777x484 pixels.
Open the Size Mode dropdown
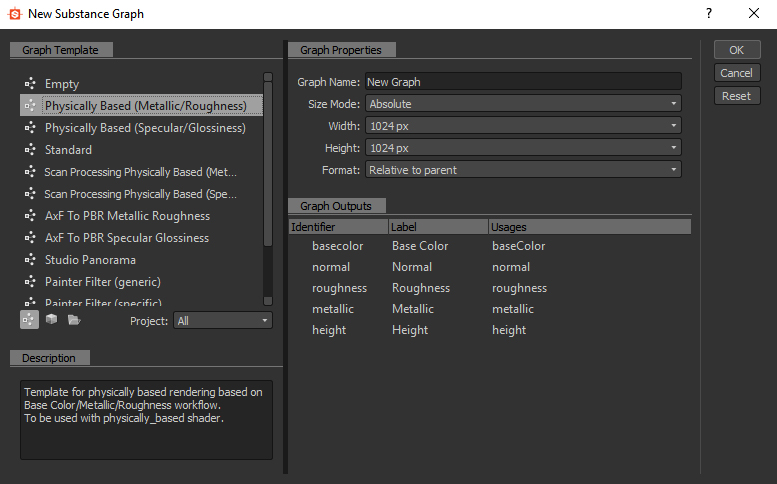pos(522,104)
